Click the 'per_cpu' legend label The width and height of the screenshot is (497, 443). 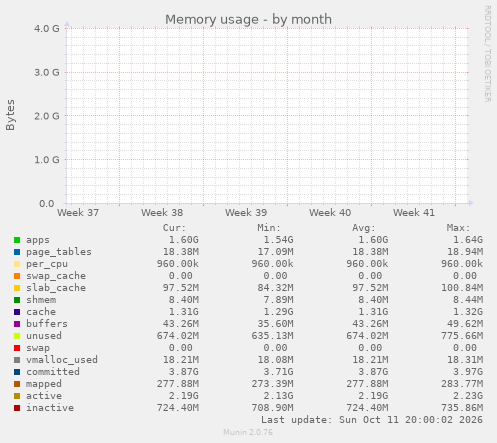click(47, 264)
